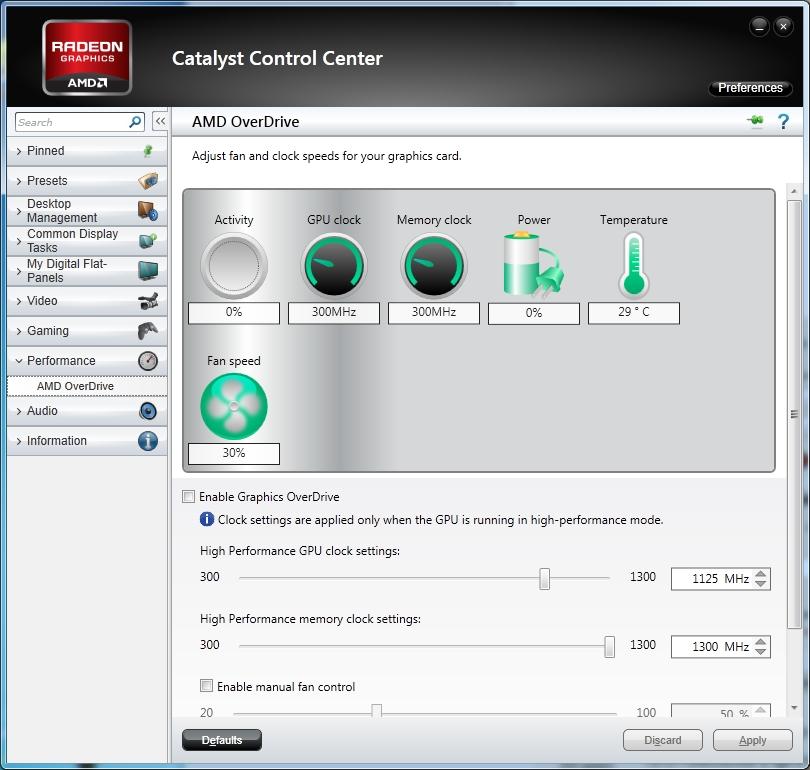Click the 0% Power value box

click(x=534, y=313)
